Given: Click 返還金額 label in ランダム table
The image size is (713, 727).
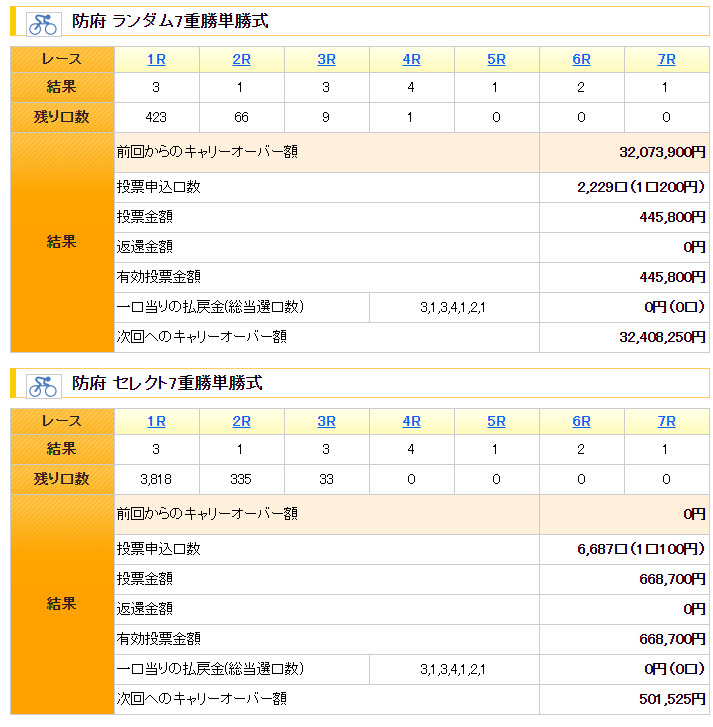Looking at the screenshot, I should tap(145, 247).
